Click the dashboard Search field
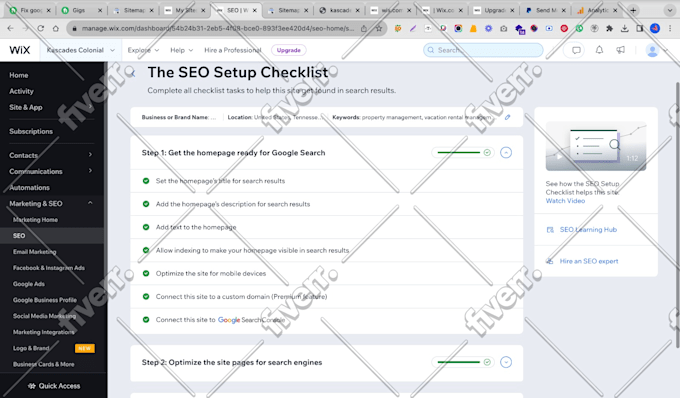The image size is (680, 398). click(483, 50)
